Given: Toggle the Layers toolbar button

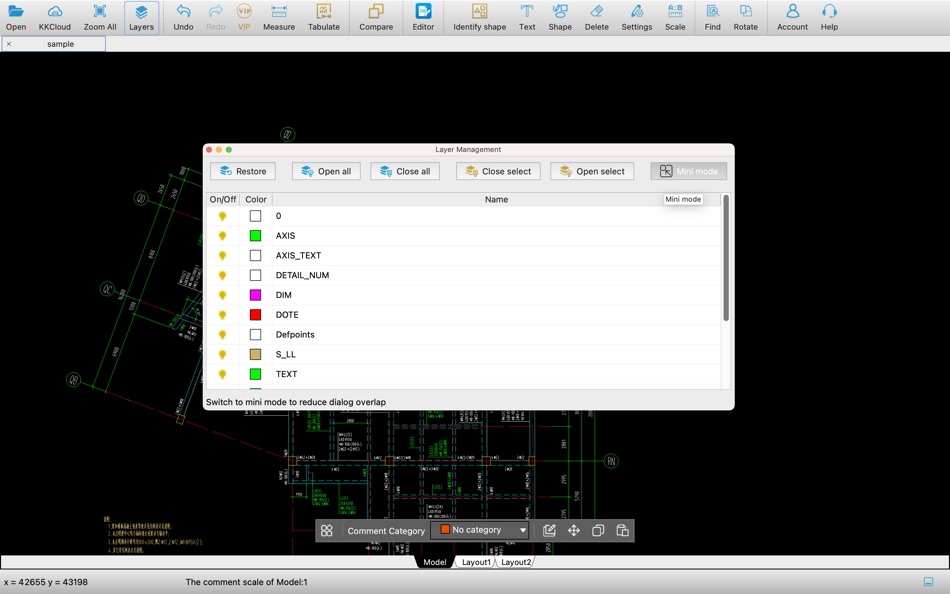Looking at the screenshot, I should click(141, 17).
